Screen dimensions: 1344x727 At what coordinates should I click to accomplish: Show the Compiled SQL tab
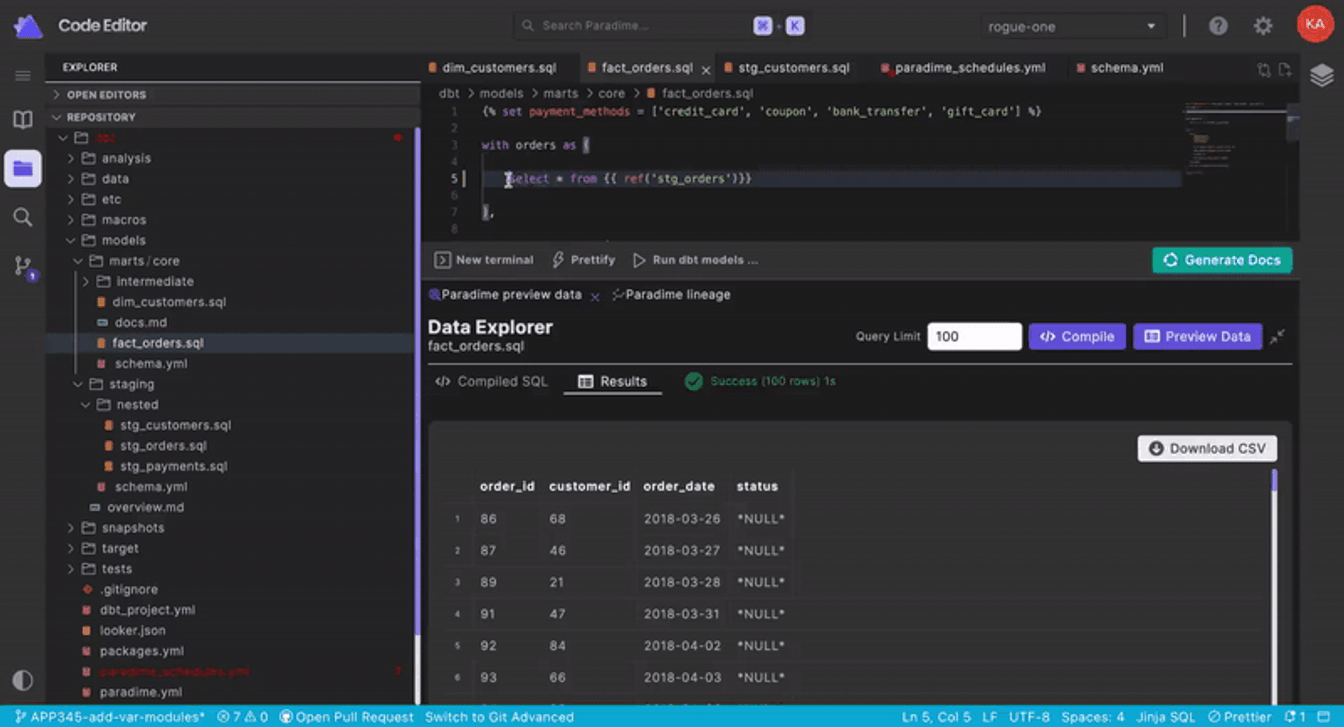[x=492, y=382]
